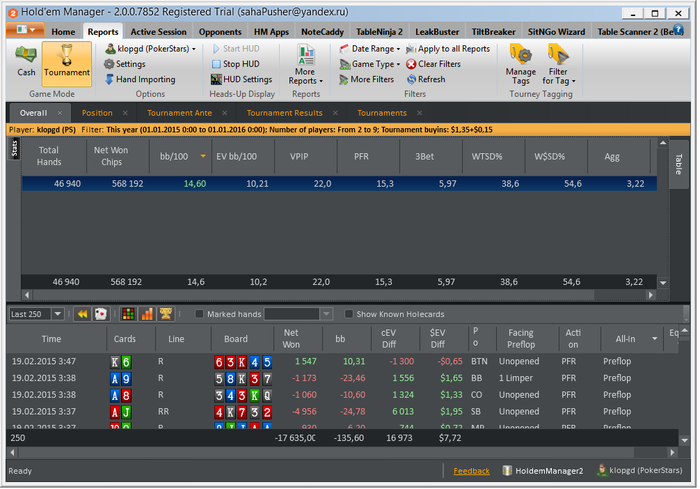The height and width of the screenshot is (489, 700).
Task: Open Hand Importing option
Action: click(x=140, y=79)
